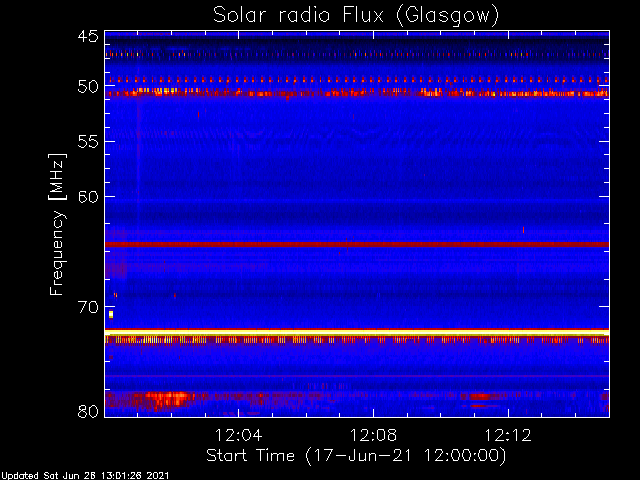Click the bright yellow-white band below 70 MHz
The image size is (640, 480).
[x=357, y=333]
